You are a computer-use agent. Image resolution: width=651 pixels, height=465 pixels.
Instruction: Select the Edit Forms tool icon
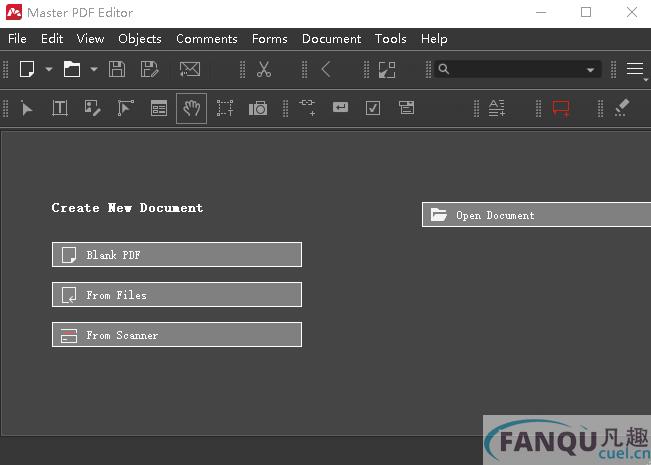(159, 108)
